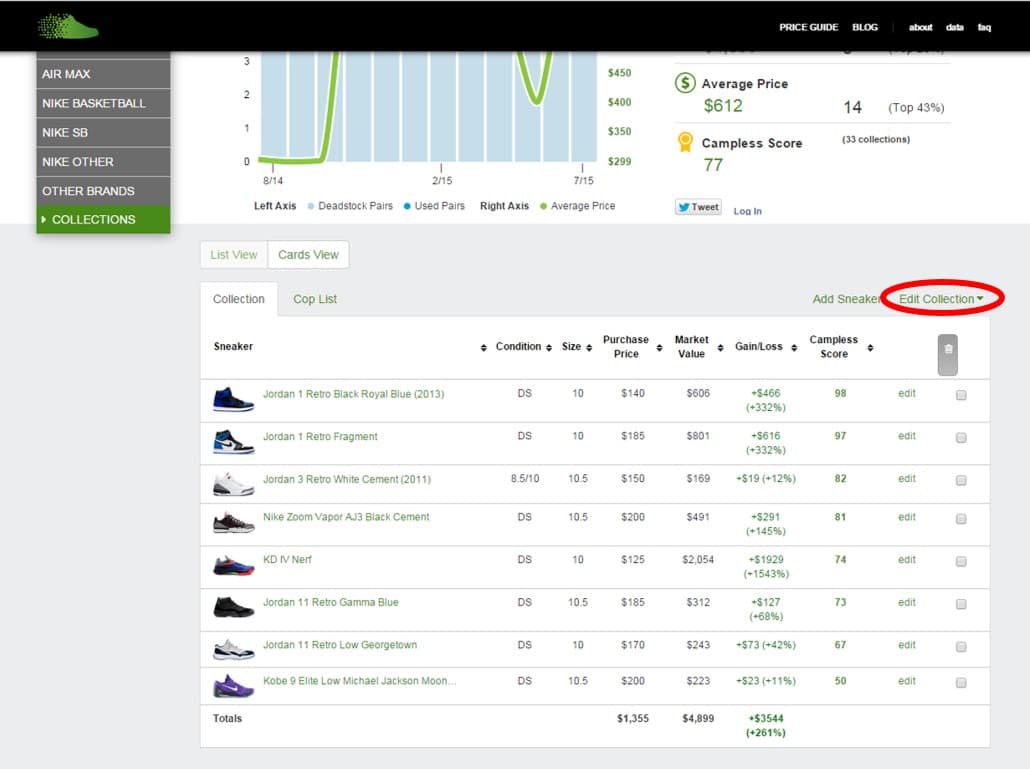Open Nike Zoom Vapor AJ3 Black Cement link
This screenshot has width=1030, height=769.
[x=346, y=517]
